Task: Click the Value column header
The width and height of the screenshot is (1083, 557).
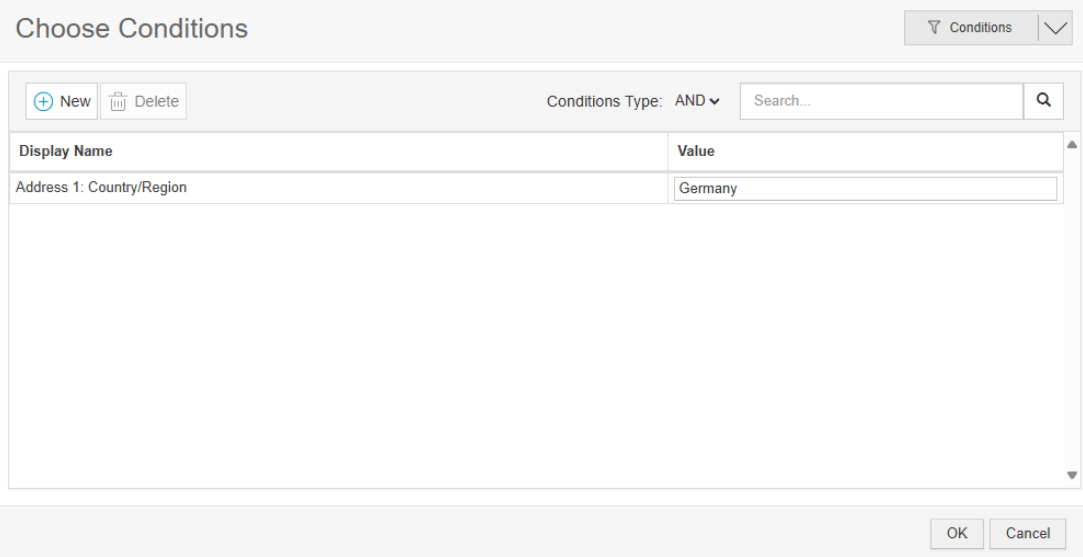Action: 696,152
